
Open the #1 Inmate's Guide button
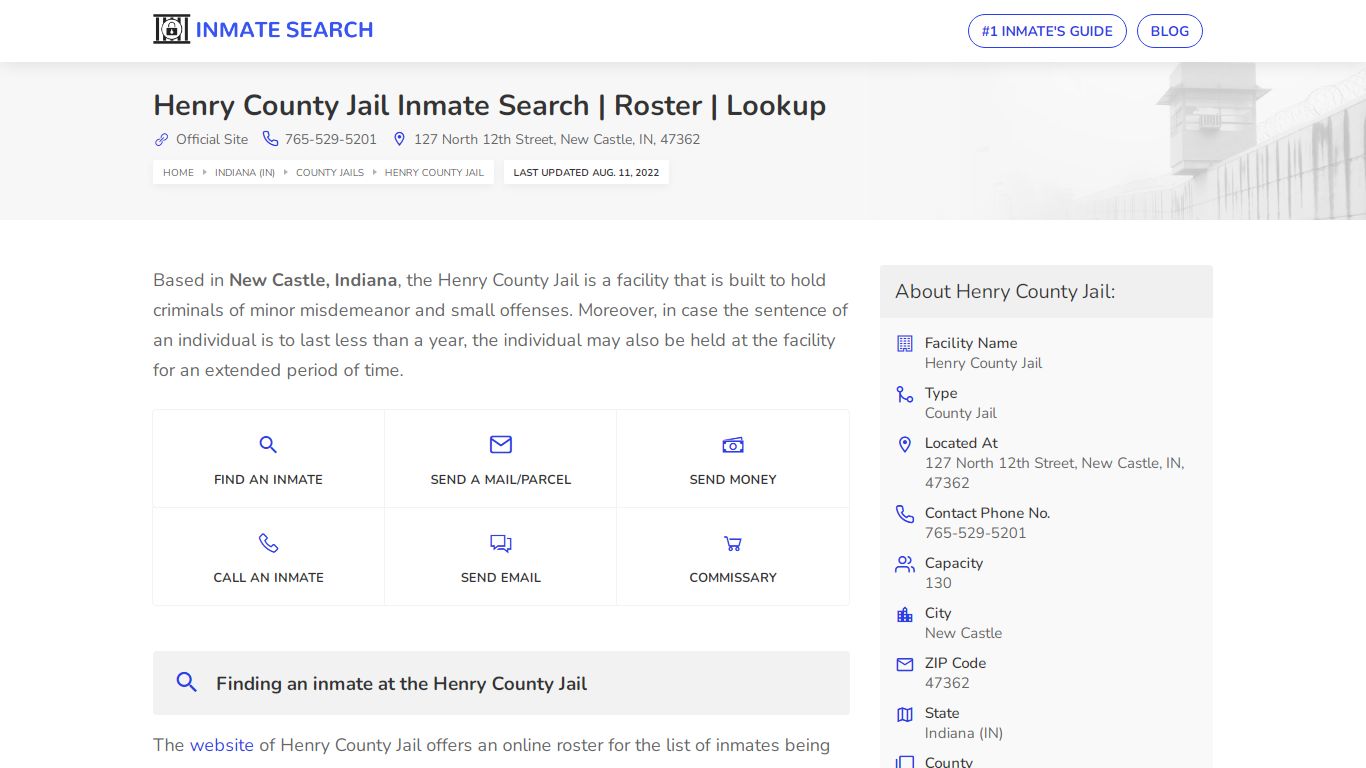1047,31
